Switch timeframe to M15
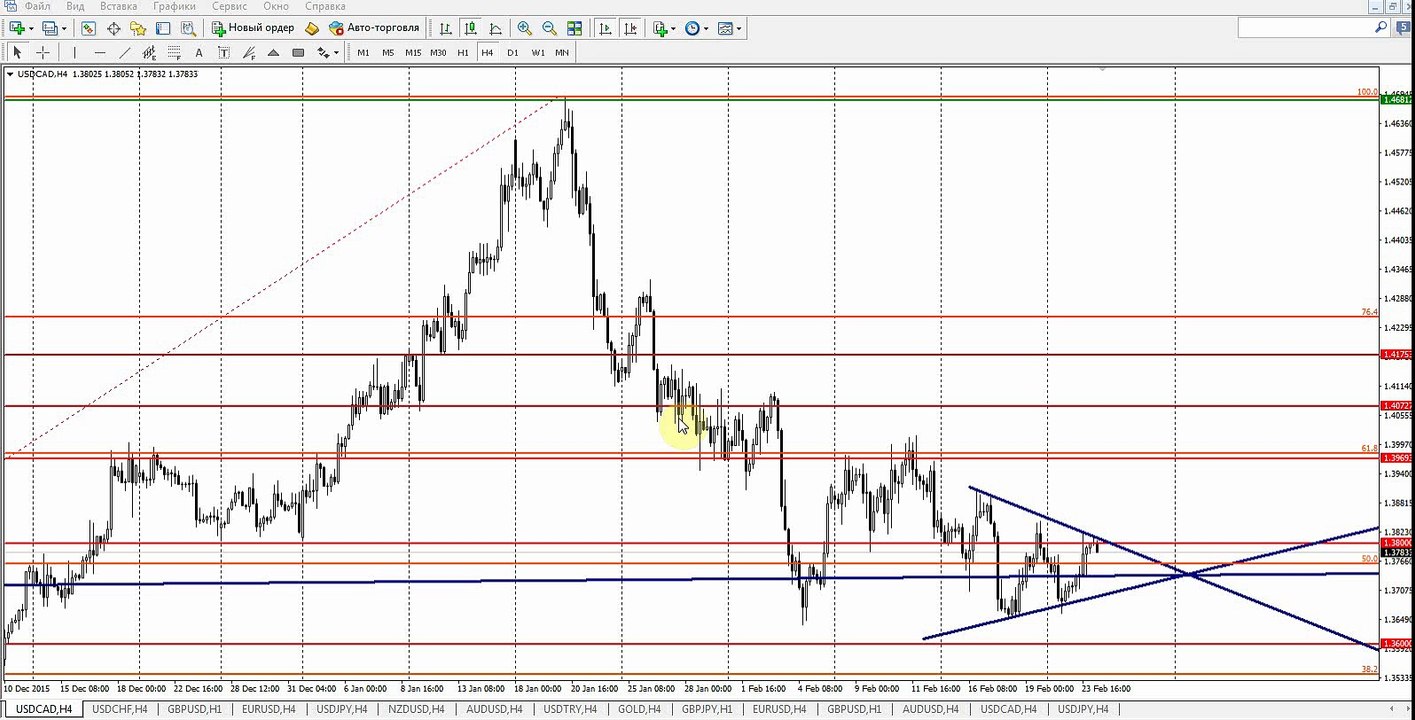 pyautogui.click(x=413, y=52)
